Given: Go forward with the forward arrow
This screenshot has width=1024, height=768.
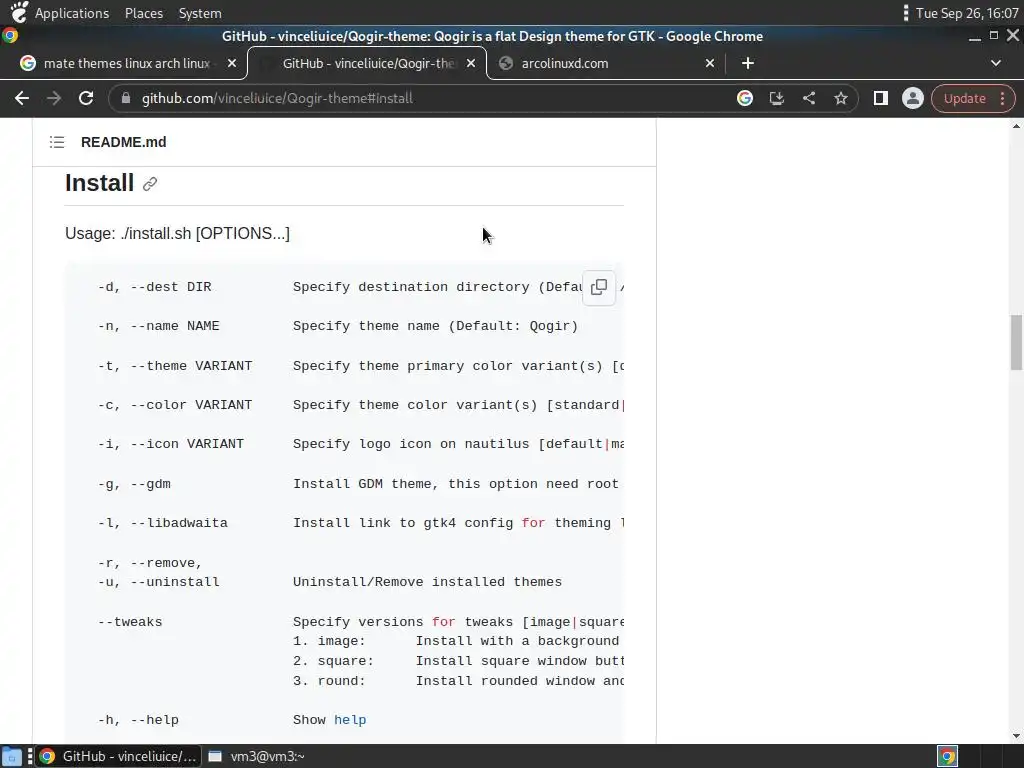Looking at the screenshot, I should (54, 99).
